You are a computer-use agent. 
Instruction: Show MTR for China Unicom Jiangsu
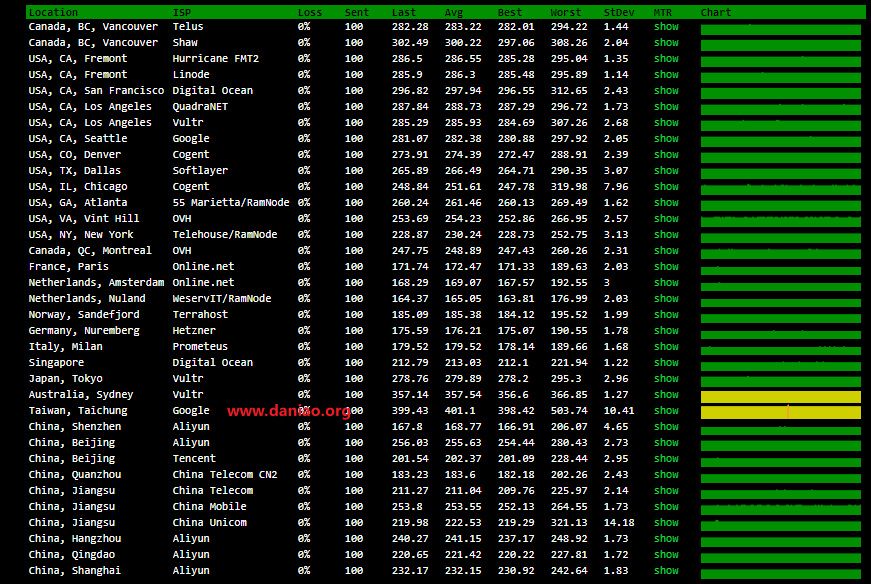pyautogui.click(x=666, y=522)
